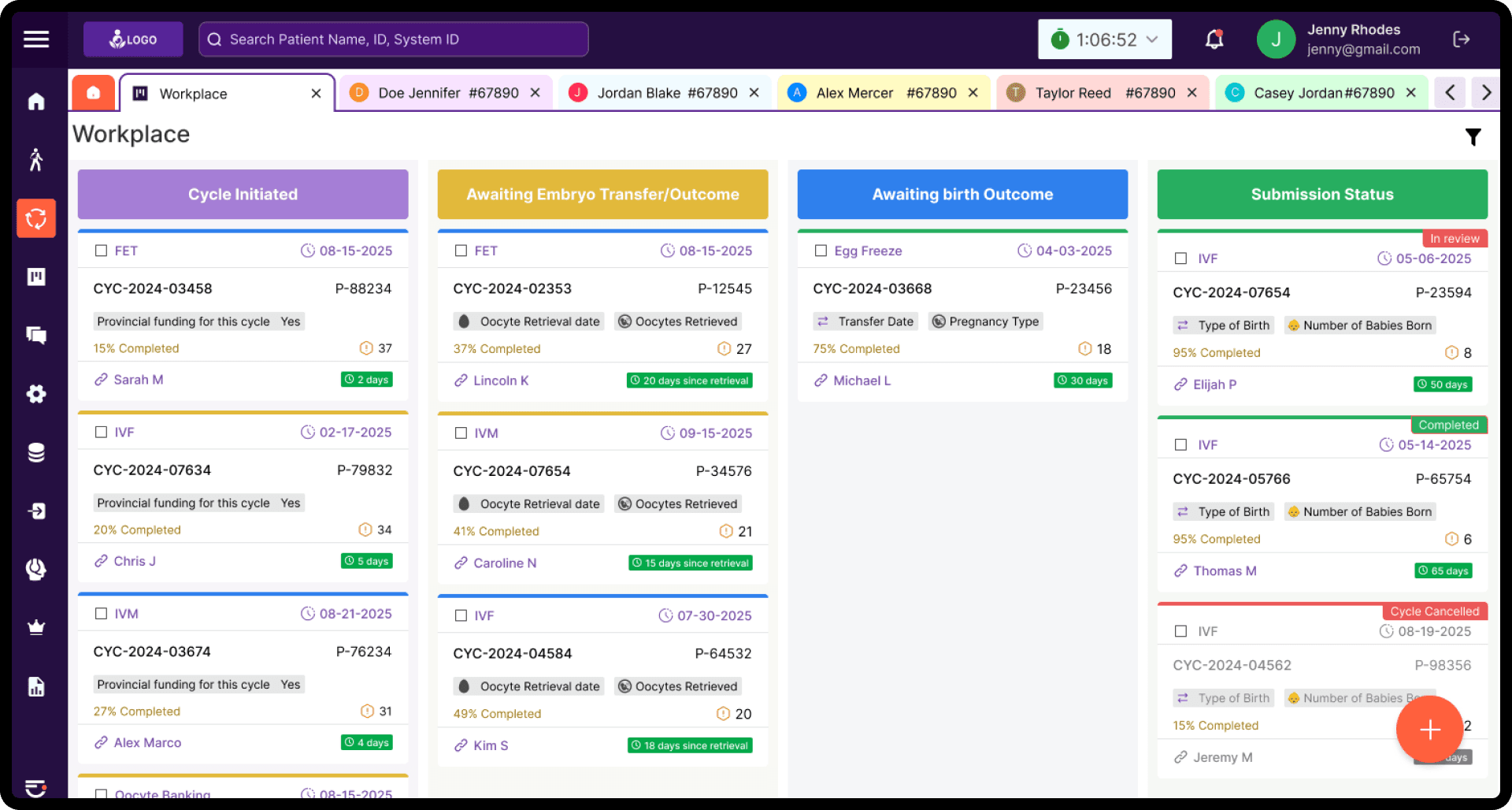Select the database icon in the sidebar
Viewport: 1512px width, 810px height.
(36, 451)
